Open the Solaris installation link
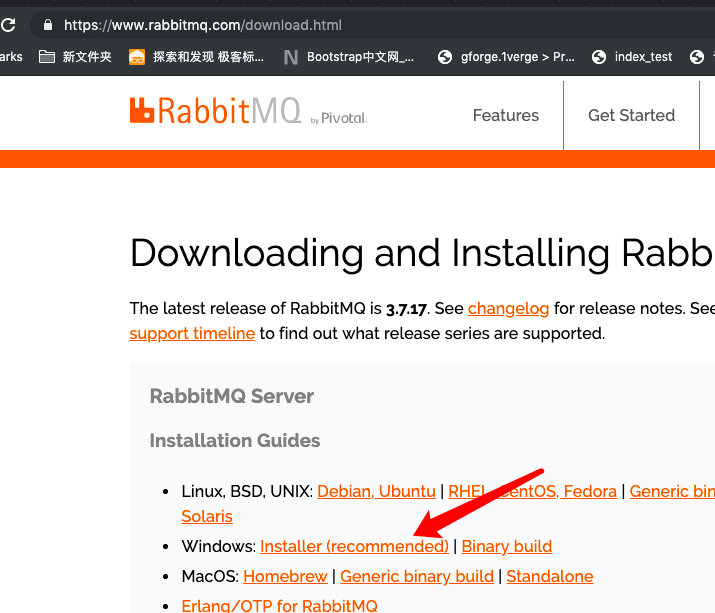This screenshot has width=715, height=613. point(207,516)
